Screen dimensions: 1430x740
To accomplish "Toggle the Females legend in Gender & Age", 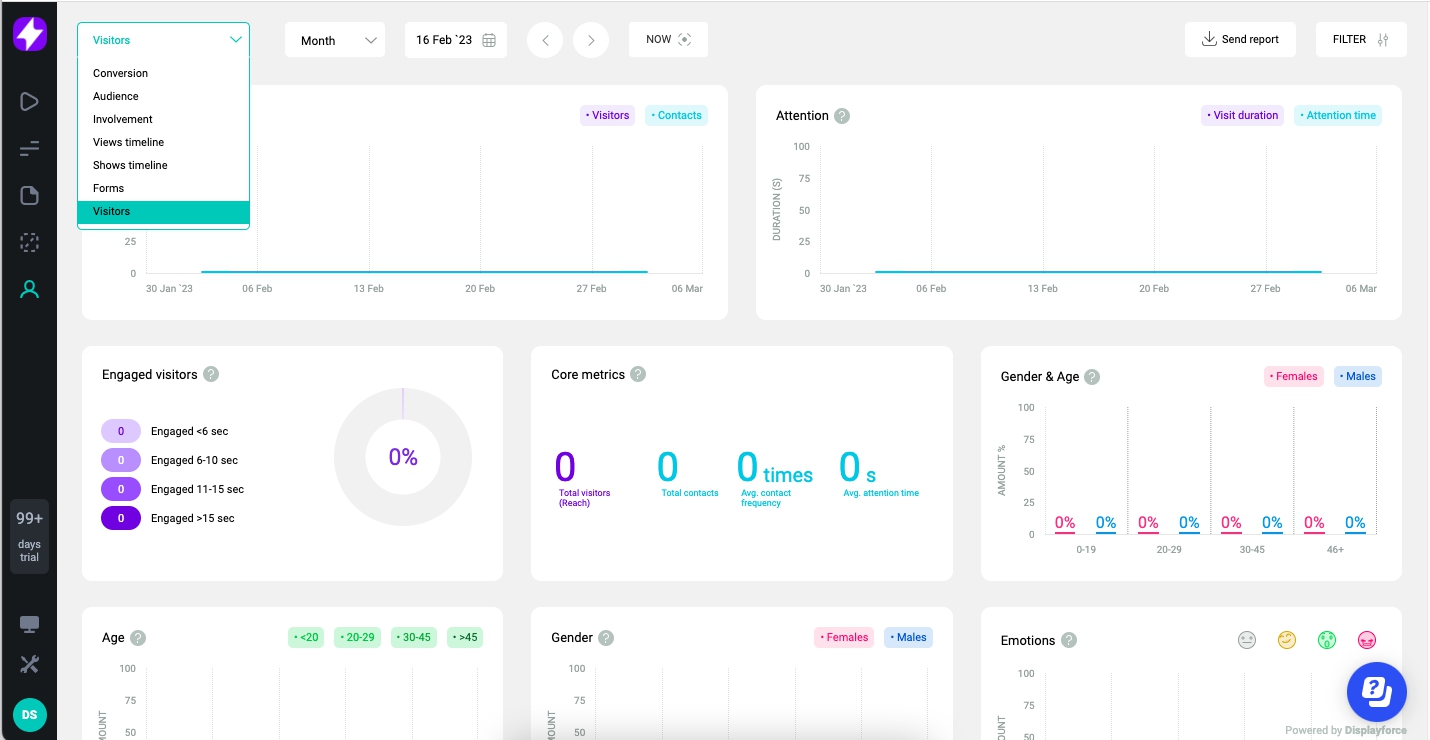I will (1293, 376).
